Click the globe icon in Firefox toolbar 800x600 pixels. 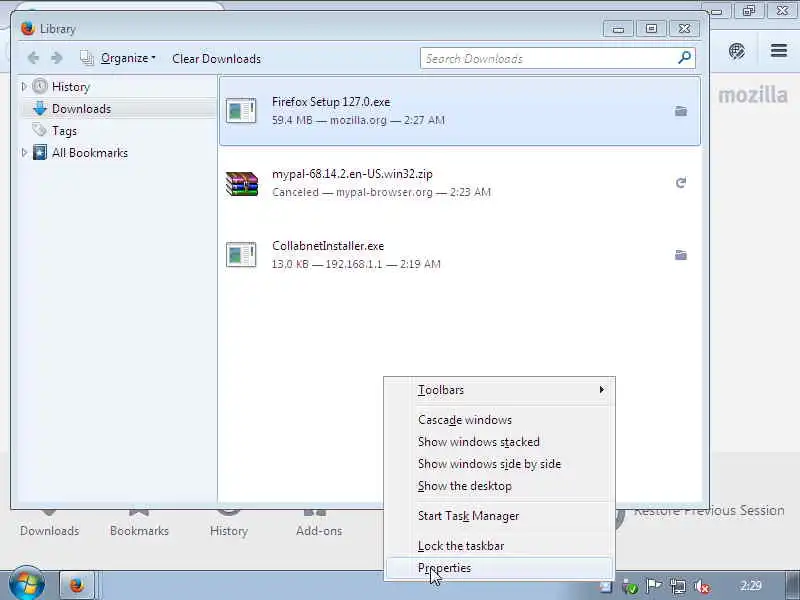[737, 51]
